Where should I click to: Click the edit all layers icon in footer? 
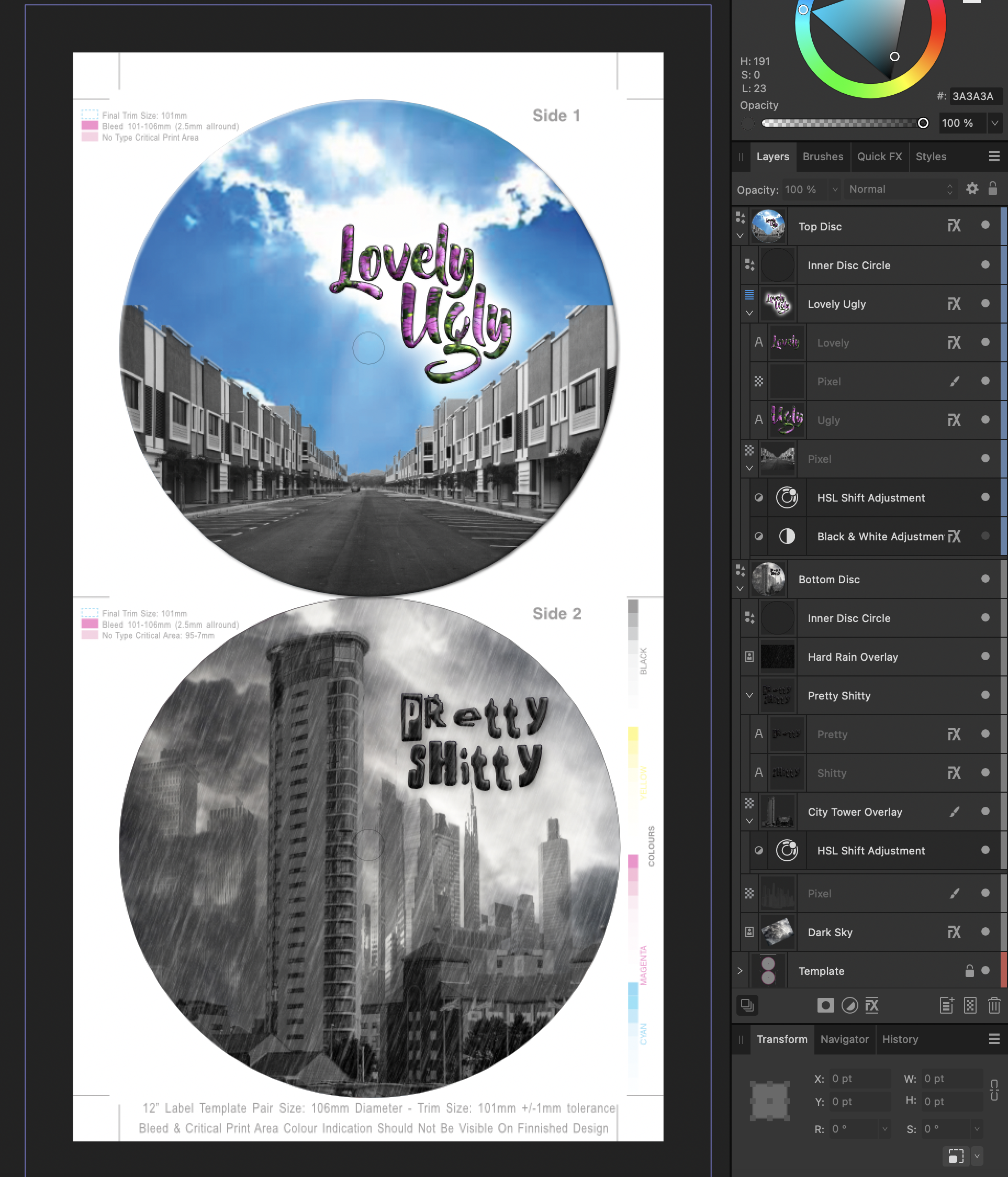pos(747,1005)
